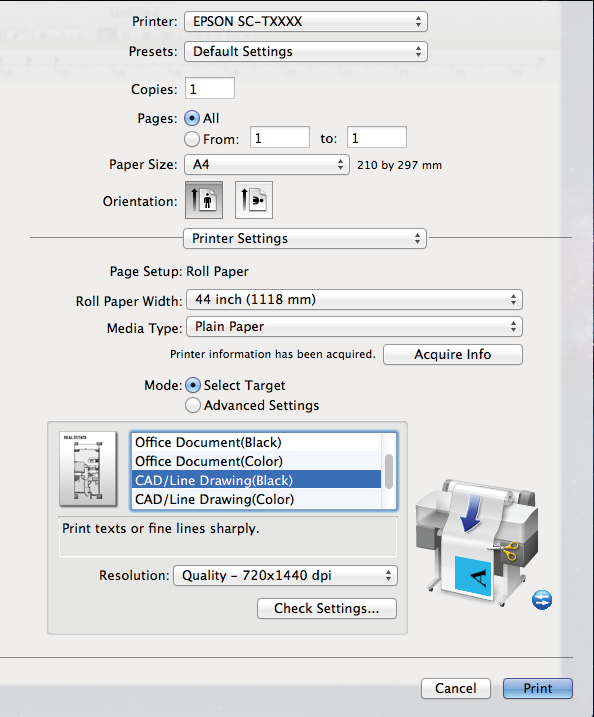594x717 pixels.
Task: Expand Roll Paper Width dropdown
Action: [354, 300]
